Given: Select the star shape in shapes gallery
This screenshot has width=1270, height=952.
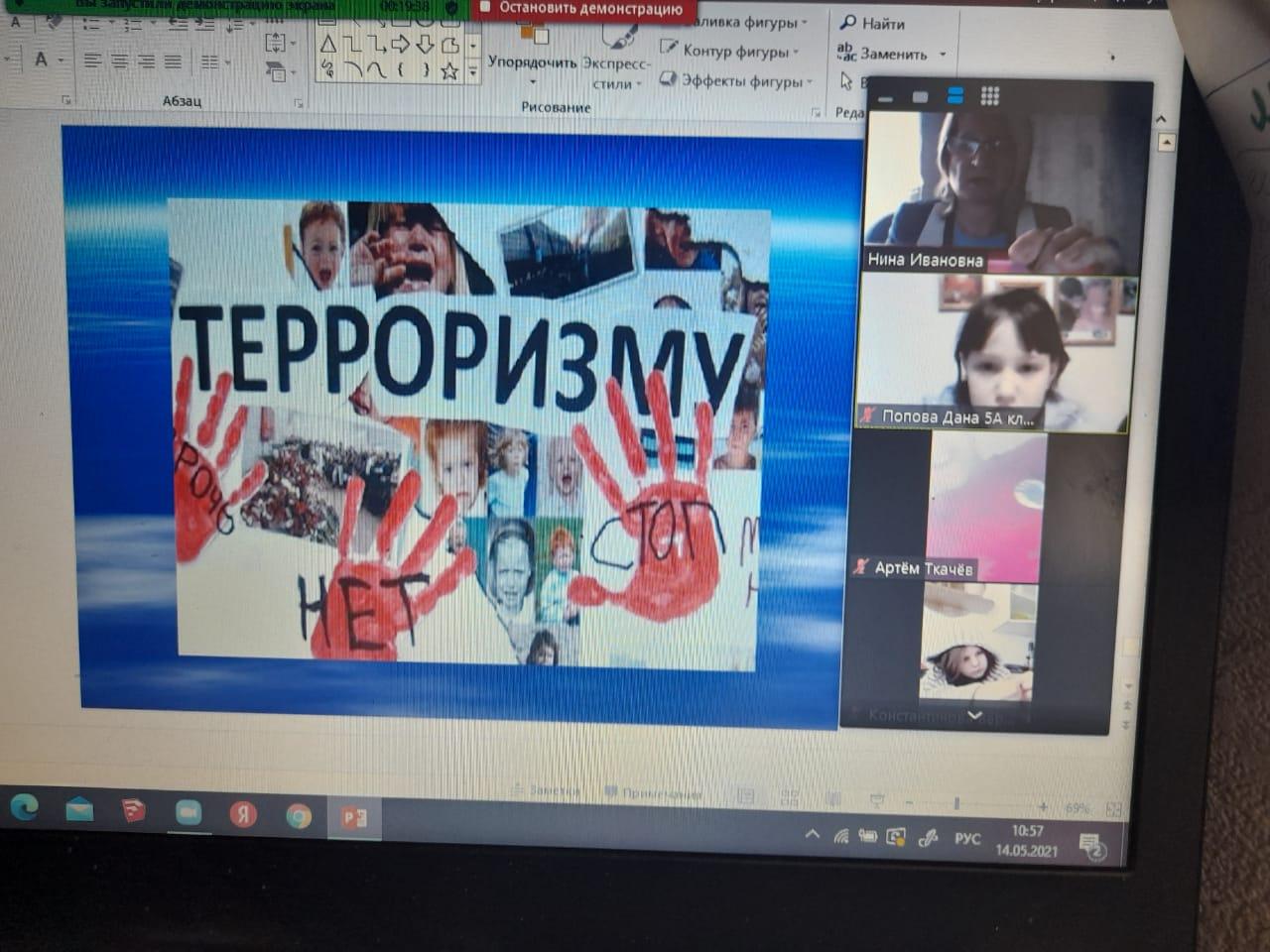Looking at the screenshot, I should click(x=449, y=70).
